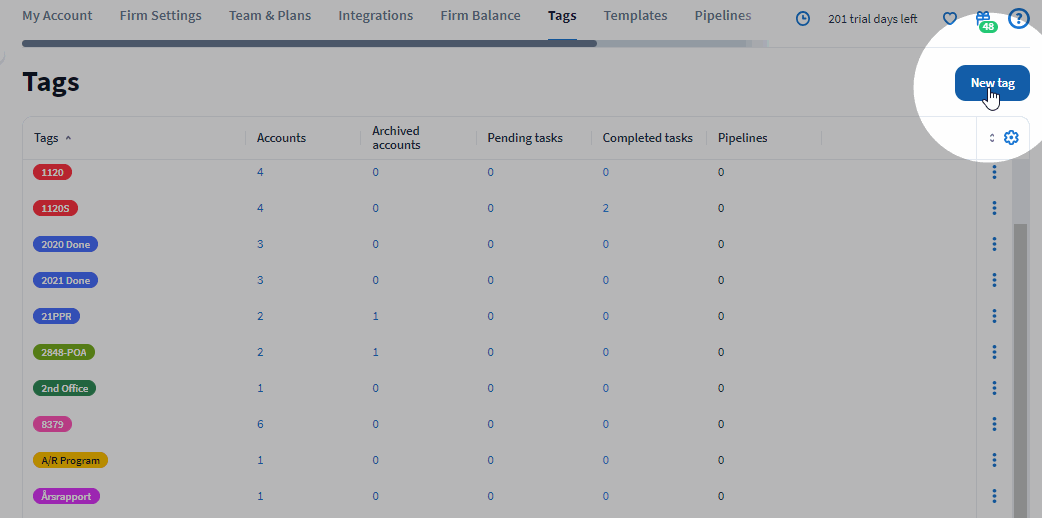Click the 2nd Office tag badge
The height and width of the screenshot is (518, 1042).
point(64,388)
